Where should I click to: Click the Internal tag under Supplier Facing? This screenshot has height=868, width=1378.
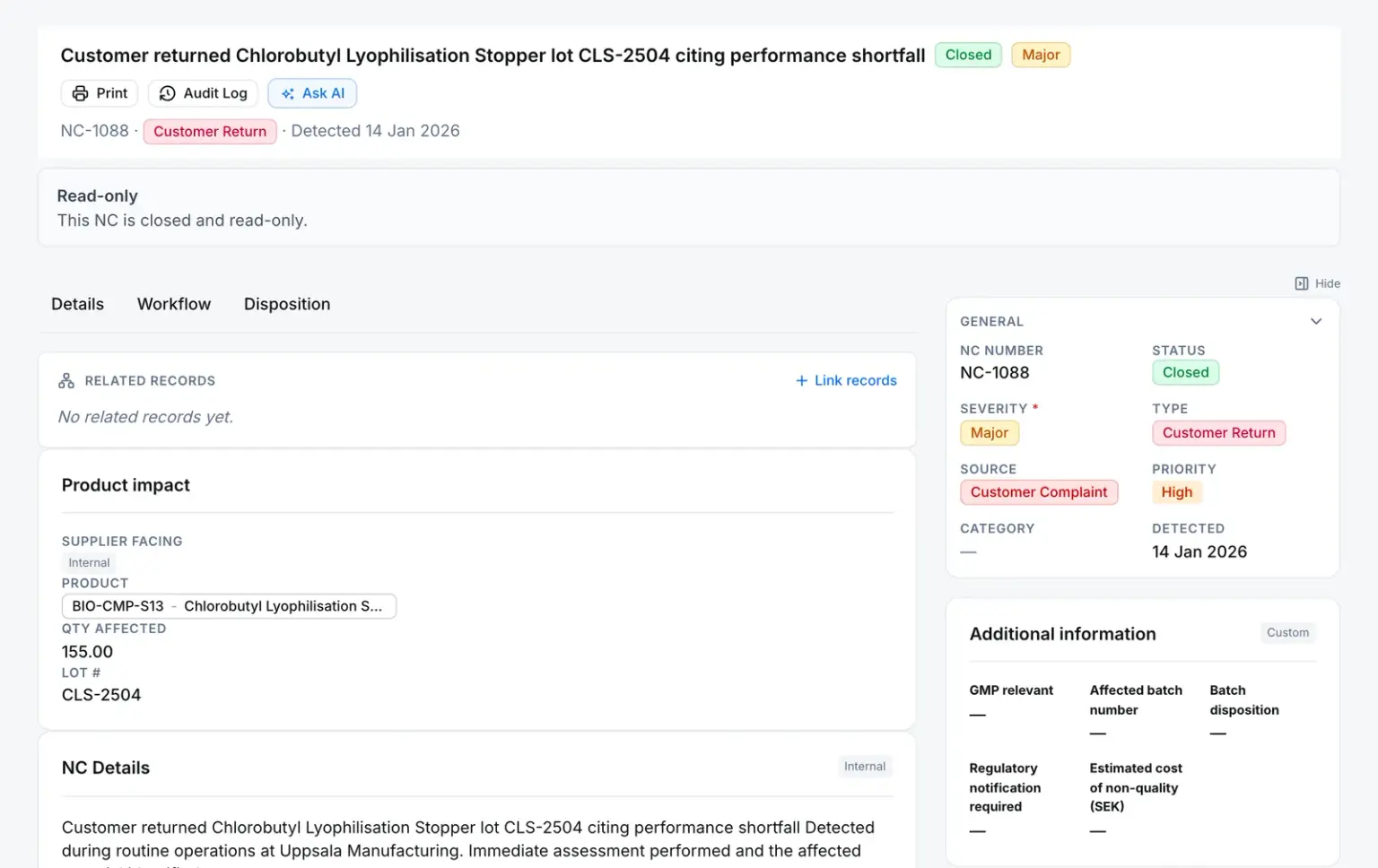pyautogui.click(x=89, y=562)
